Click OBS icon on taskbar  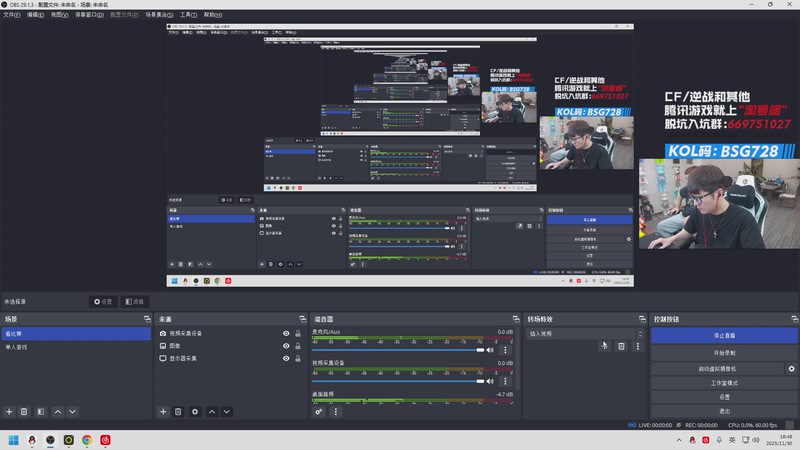click(x=50, y=440)
